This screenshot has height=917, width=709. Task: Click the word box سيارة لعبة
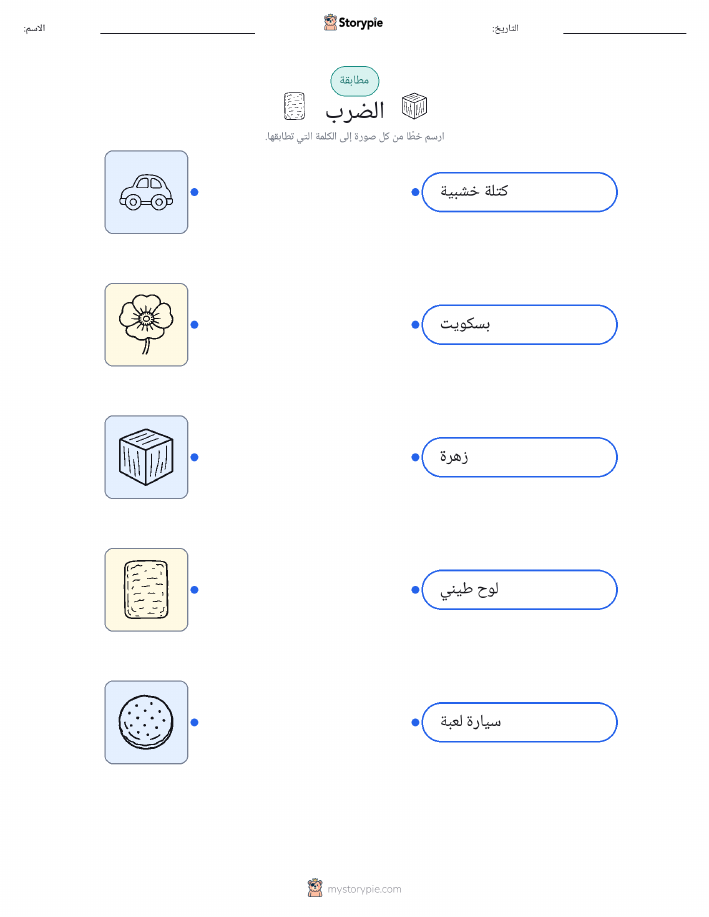519,722
